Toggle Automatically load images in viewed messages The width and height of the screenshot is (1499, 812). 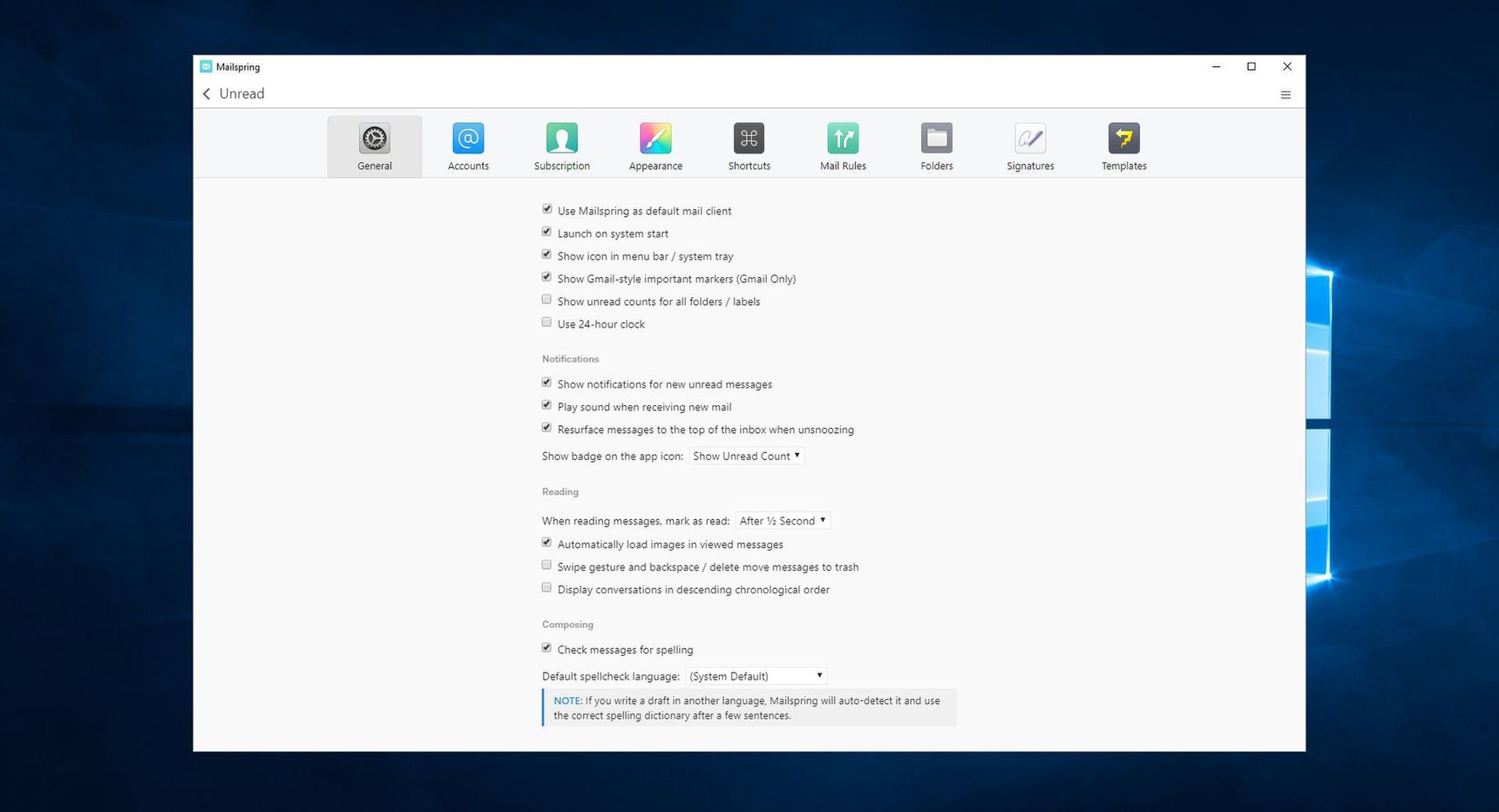546,543
